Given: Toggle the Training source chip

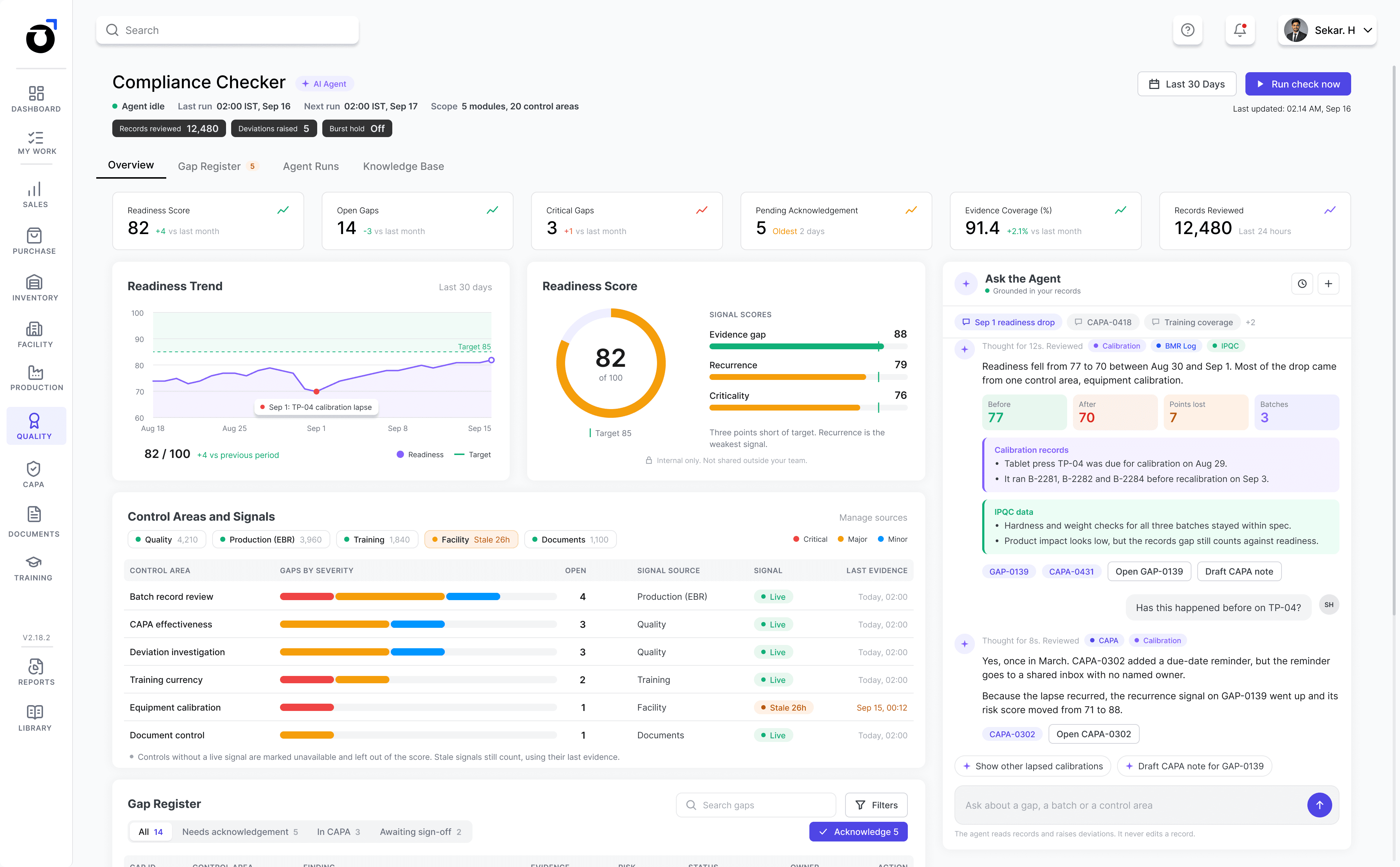Looking at the screenshot, I should [377, 539].
